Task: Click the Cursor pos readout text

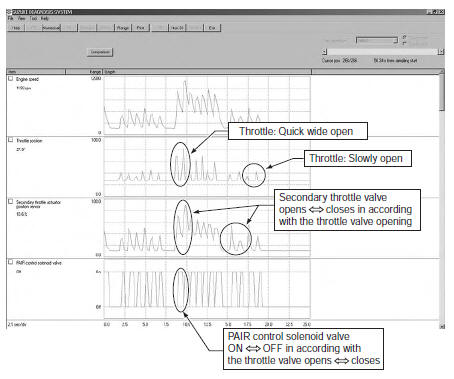Action: click(x=340, y=60)
